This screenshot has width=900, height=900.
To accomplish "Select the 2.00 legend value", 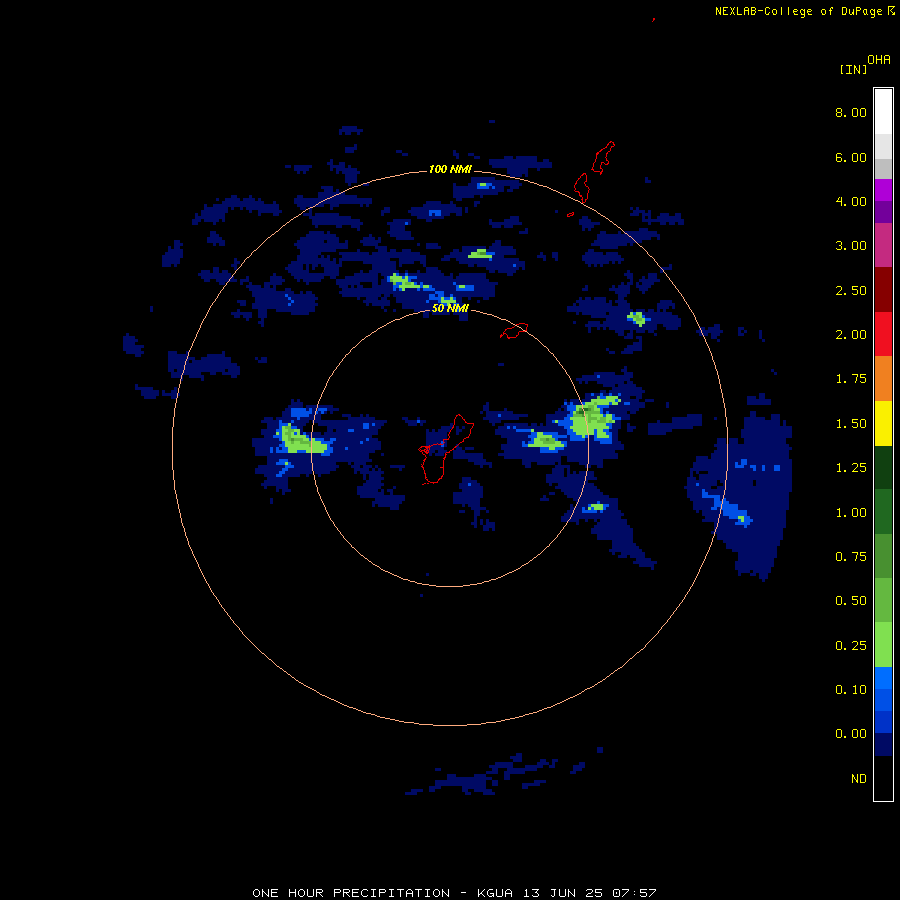I will (x=851, y=335).
